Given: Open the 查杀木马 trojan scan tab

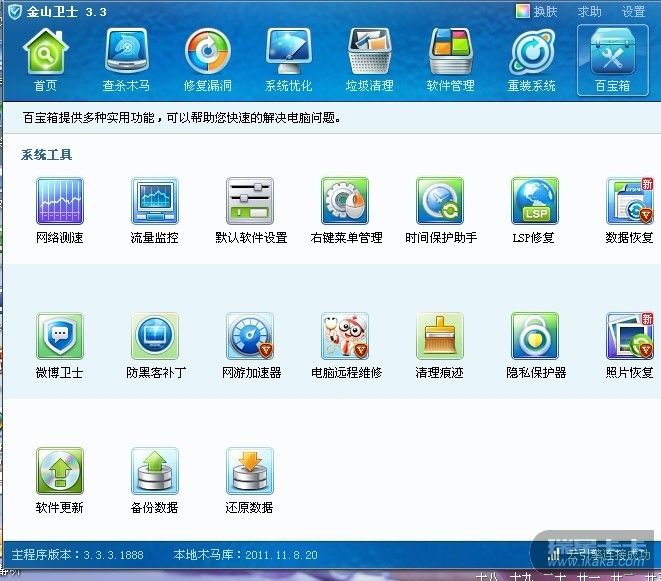Looking at the screenshot, I should coord(126,60).
